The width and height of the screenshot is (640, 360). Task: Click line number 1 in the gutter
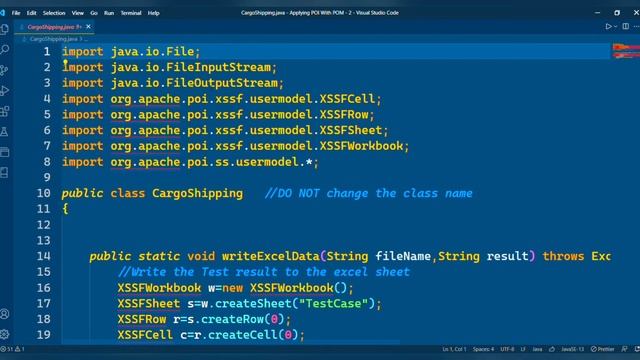point(47,52)
